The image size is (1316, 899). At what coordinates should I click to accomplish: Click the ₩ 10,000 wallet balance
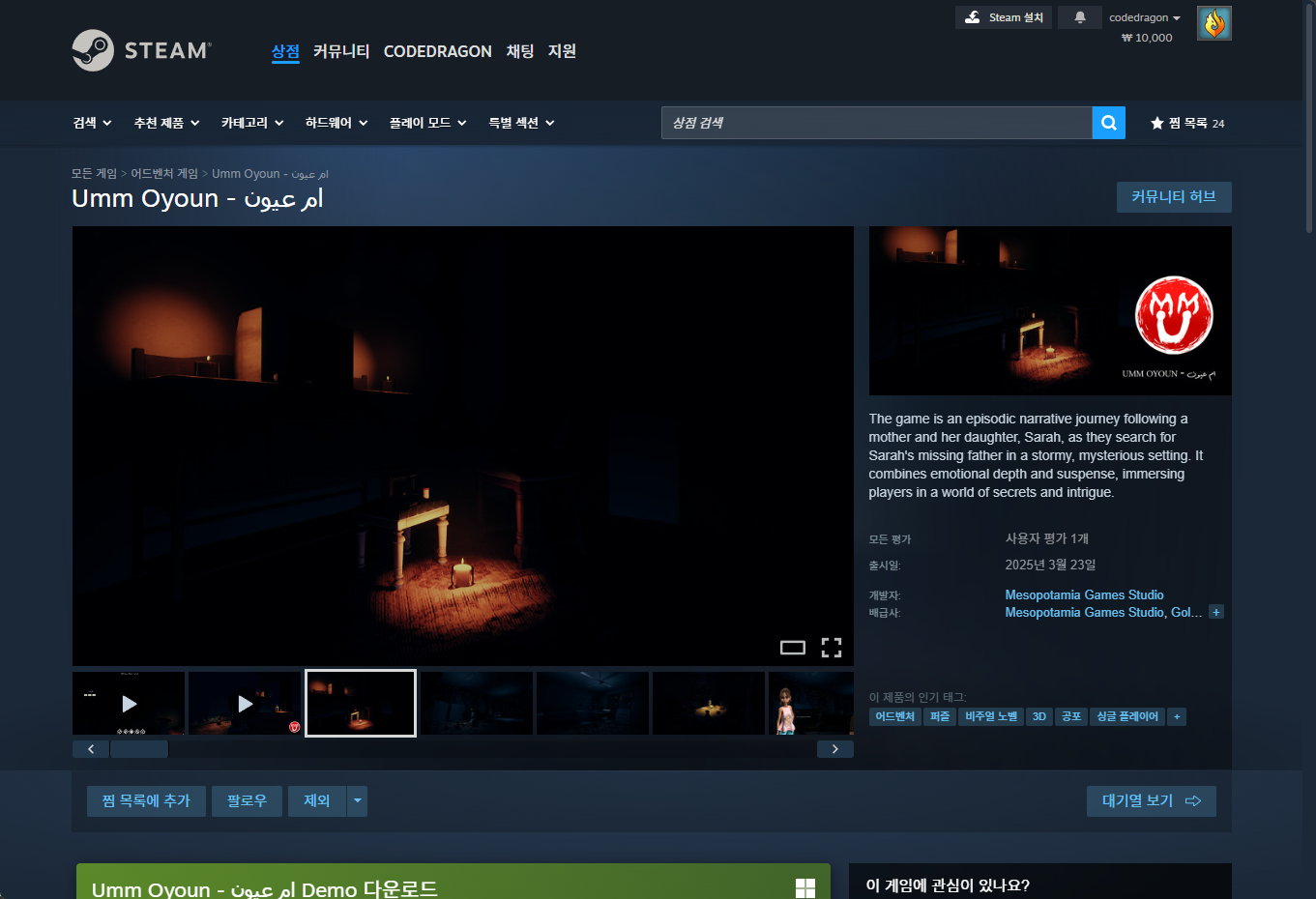pos(1147,38)
